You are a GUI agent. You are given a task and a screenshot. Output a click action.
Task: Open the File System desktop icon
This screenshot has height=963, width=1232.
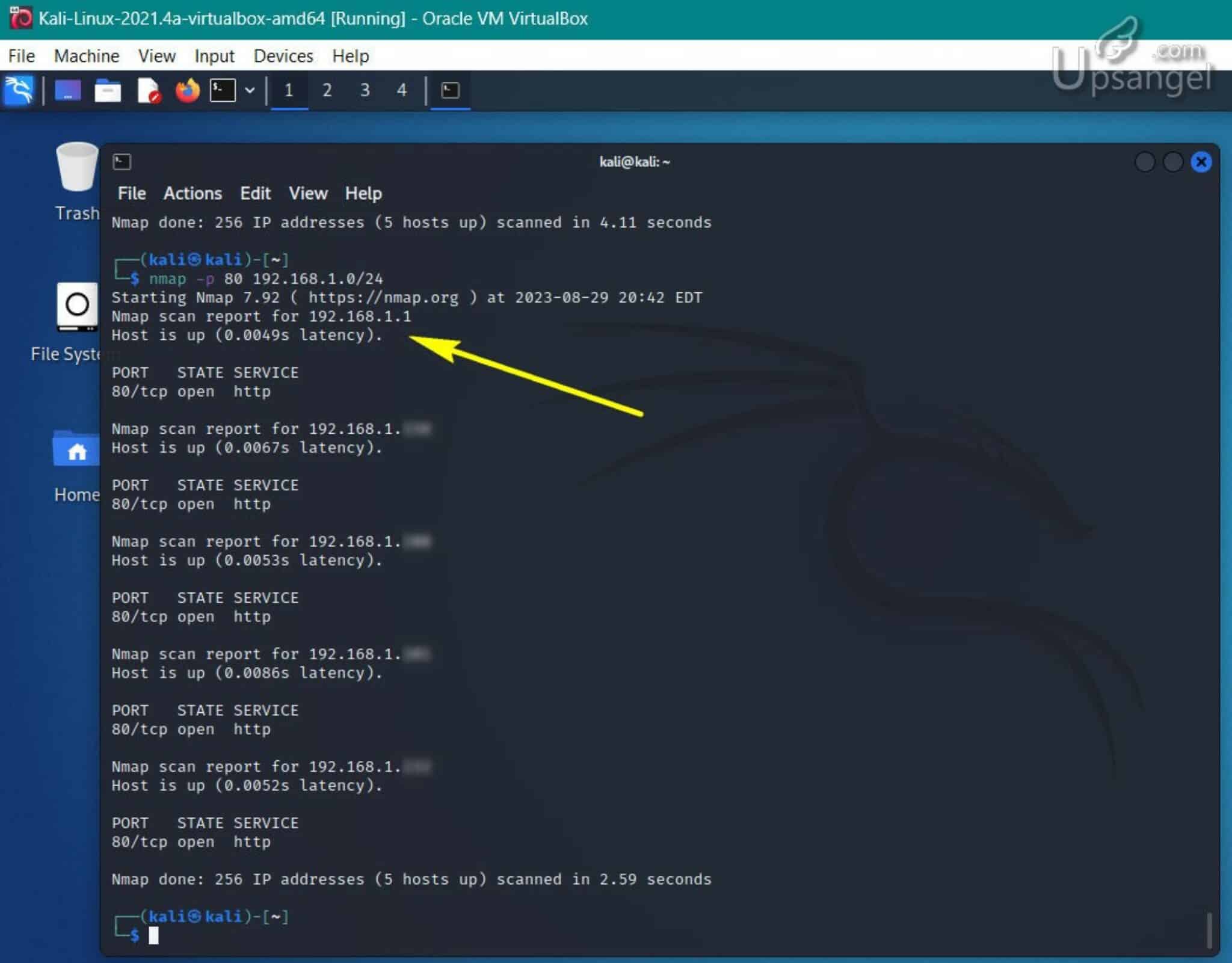point(77,307)
